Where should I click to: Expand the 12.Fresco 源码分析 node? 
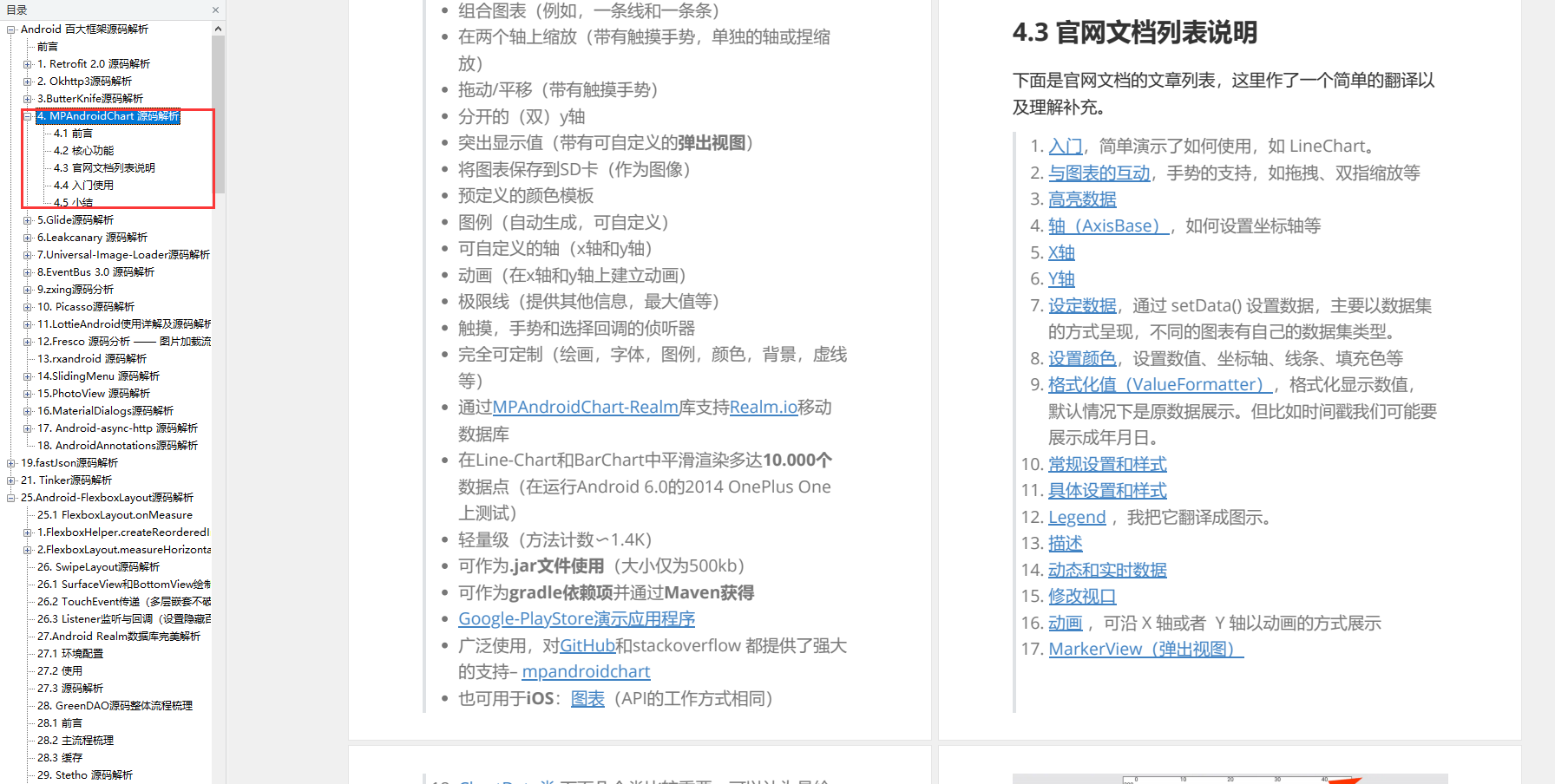point(28,342)
